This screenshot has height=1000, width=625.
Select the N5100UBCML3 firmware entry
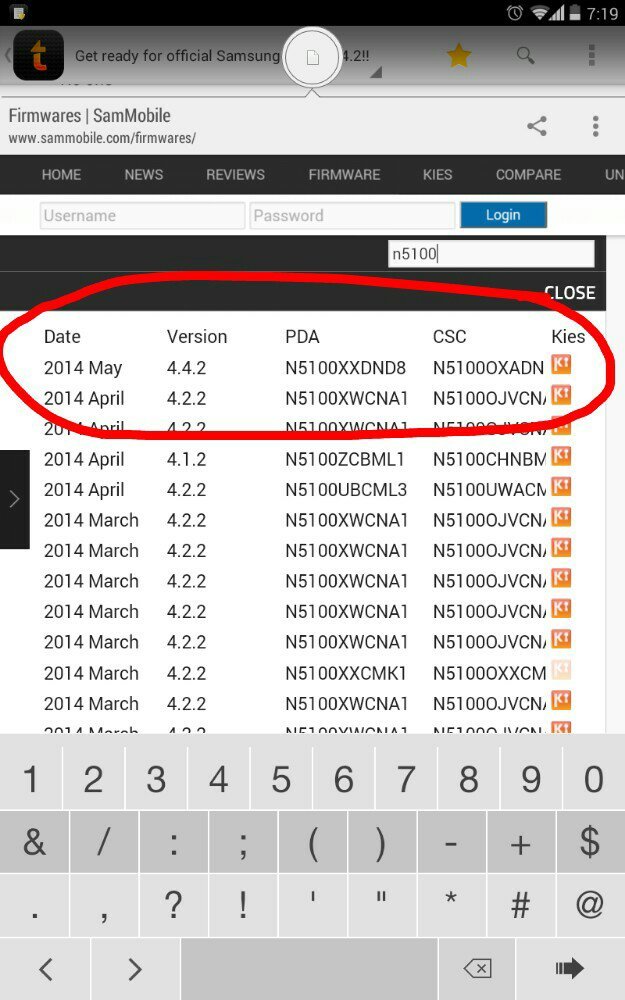pyautogui.click(x=346, y=490)
